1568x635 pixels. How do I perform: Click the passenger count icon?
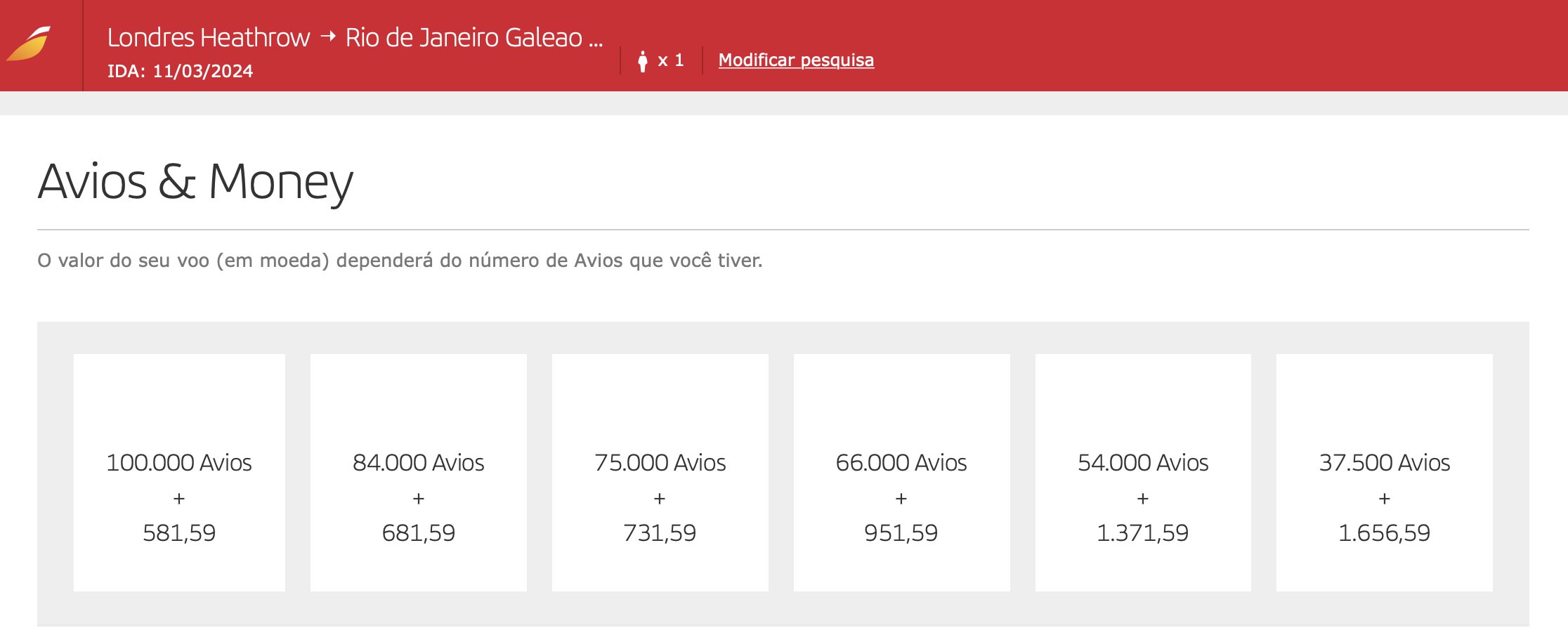(x=642, y=61)
